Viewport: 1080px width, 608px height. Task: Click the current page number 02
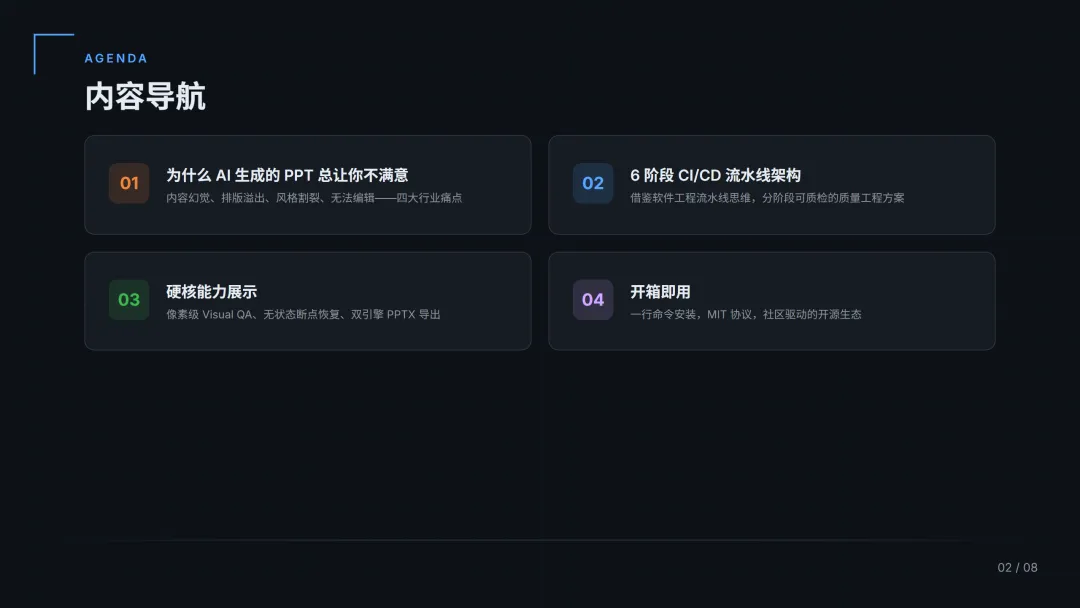point(1004,568)
